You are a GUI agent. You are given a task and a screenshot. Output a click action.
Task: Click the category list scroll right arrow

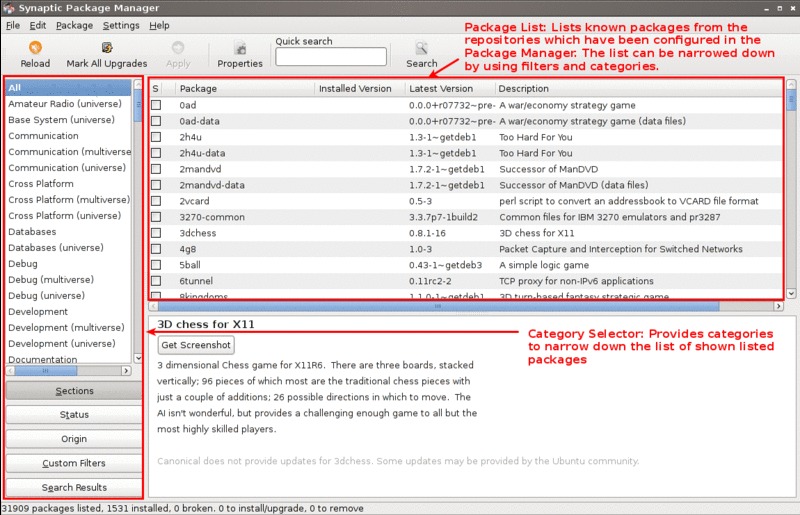tap(126, 371)
